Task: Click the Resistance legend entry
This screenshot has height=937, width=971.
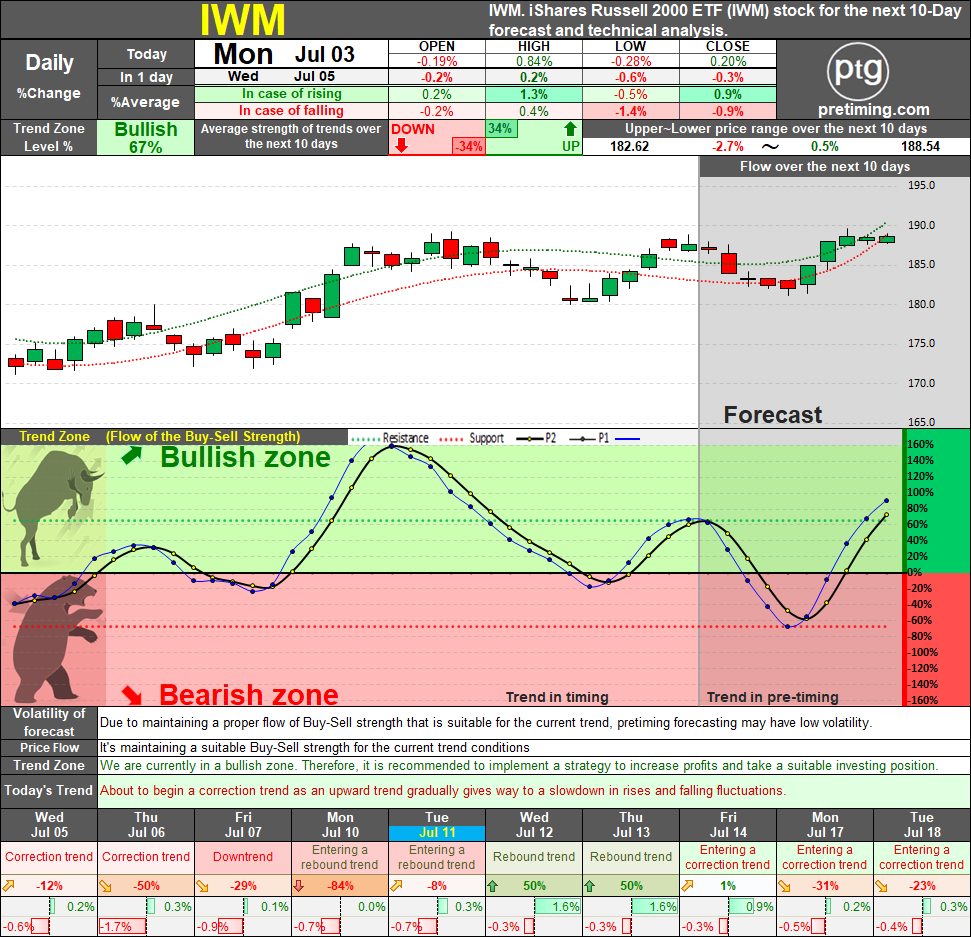Action: 390,438
